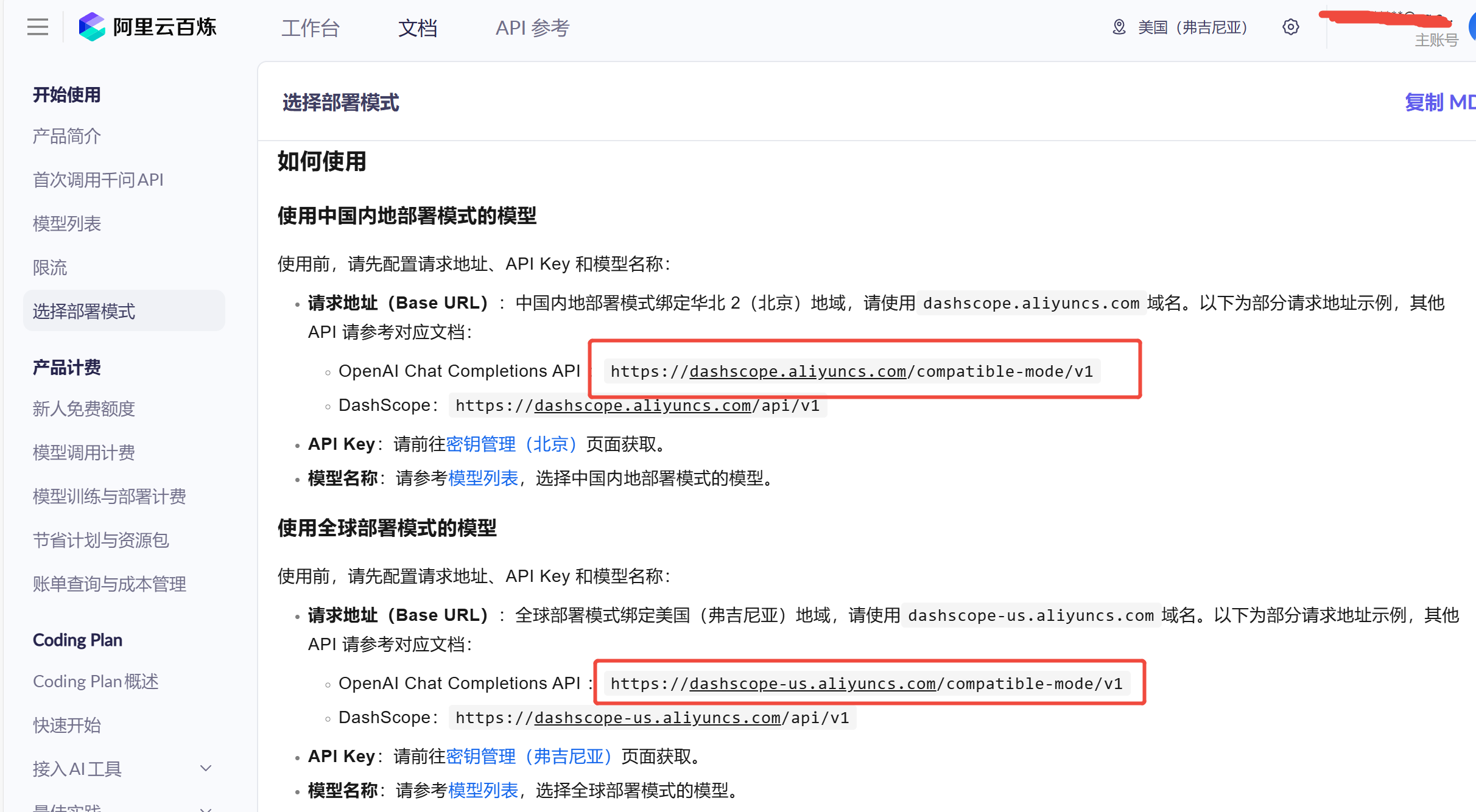This screenshot has height=812, width=1476.
Task: Select the 文档 top navigation tab
Action: coord(418,28)
